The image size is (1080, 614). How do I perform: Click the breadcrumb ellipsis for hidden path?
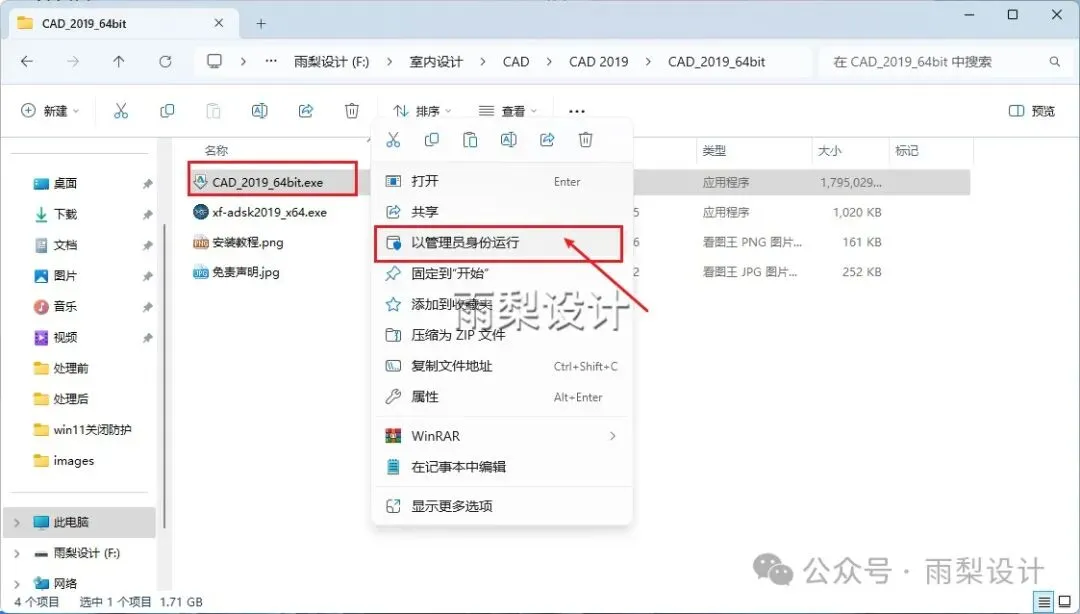tap(271, 61)
